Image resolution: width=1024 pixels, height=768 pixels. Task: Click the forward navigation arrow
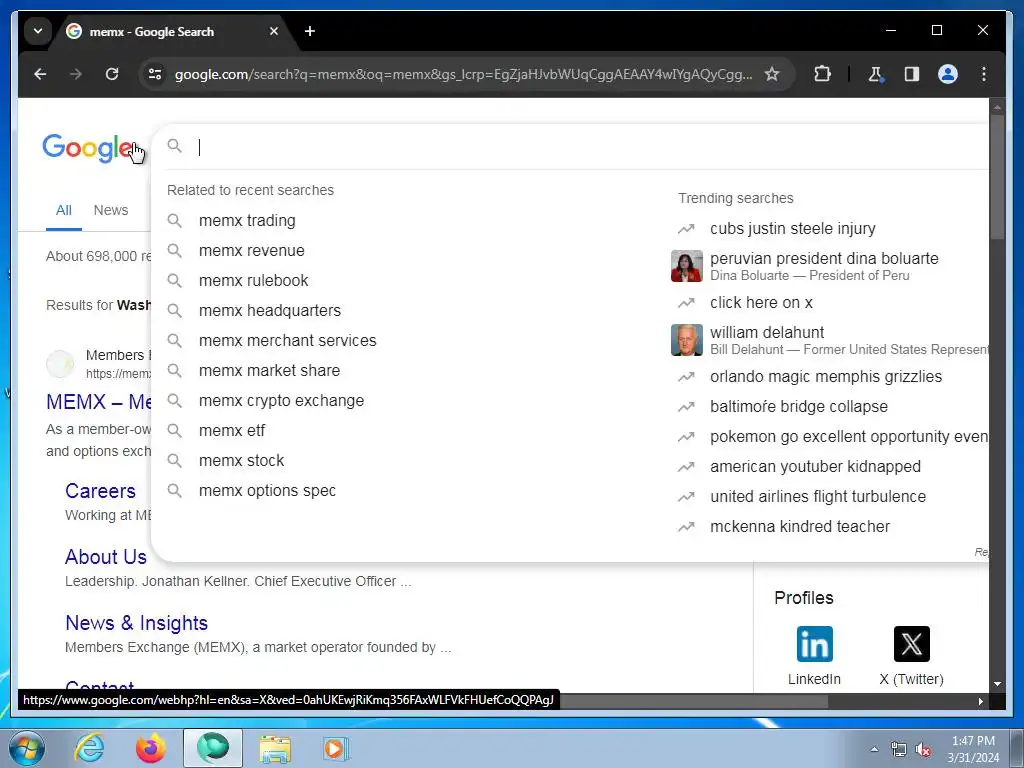click(x=76, y=74)
